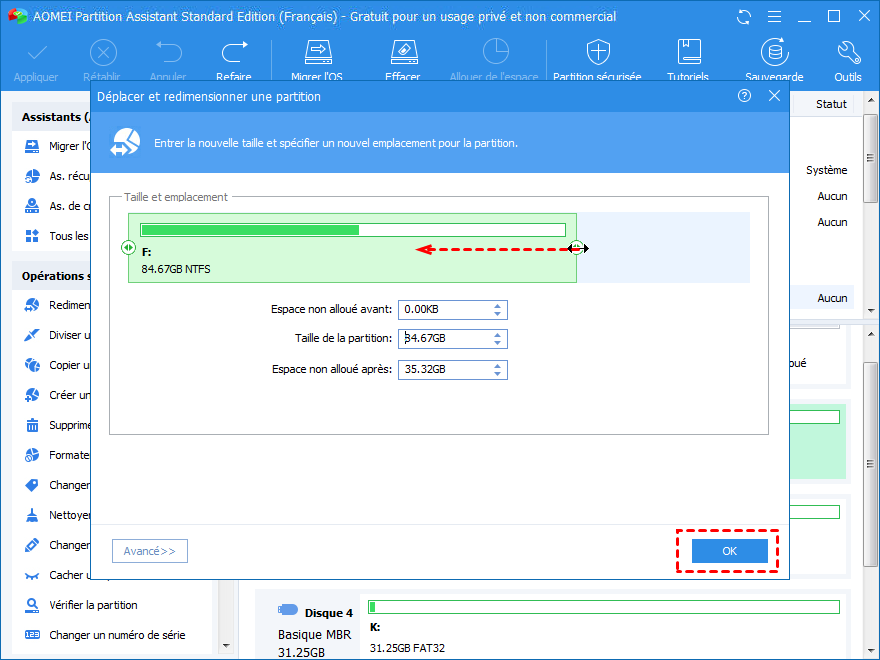Click the Redimensionner operation icon

(32, 305)
